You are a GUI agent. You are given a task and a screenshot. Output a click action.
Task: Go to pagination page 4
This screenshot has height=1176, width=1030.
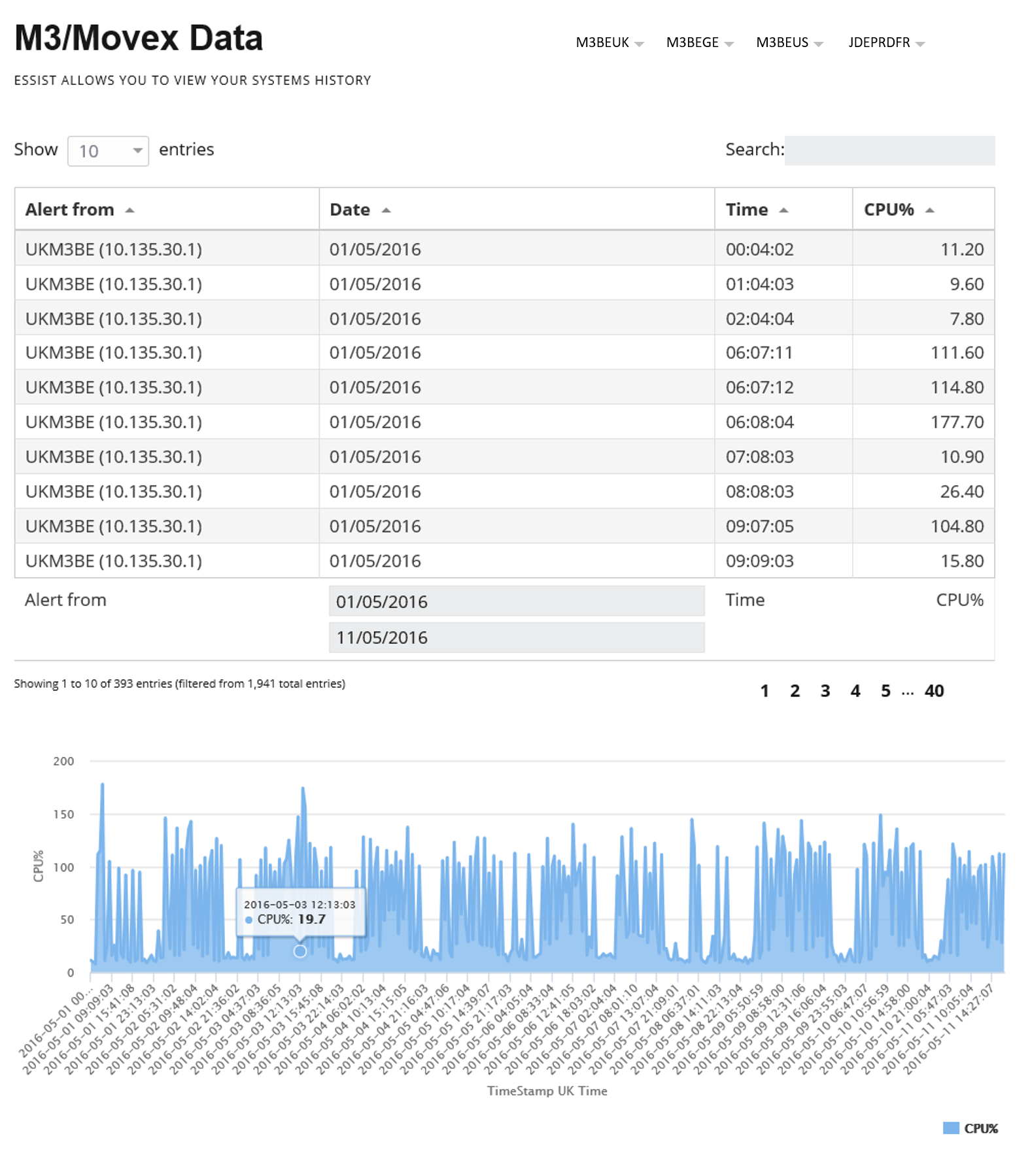pos(855,691)
